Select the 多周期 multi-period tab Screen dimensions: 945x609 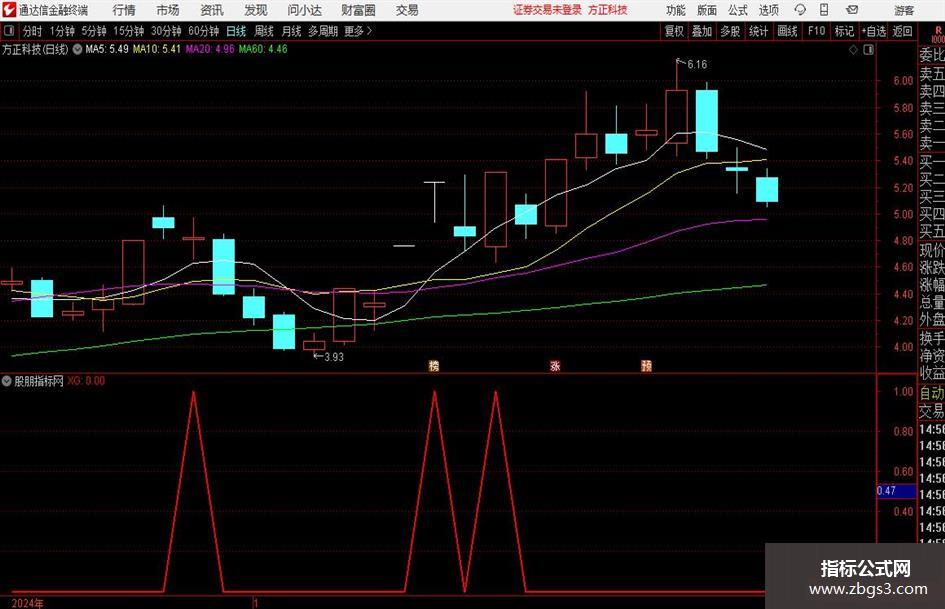[323, 31]
